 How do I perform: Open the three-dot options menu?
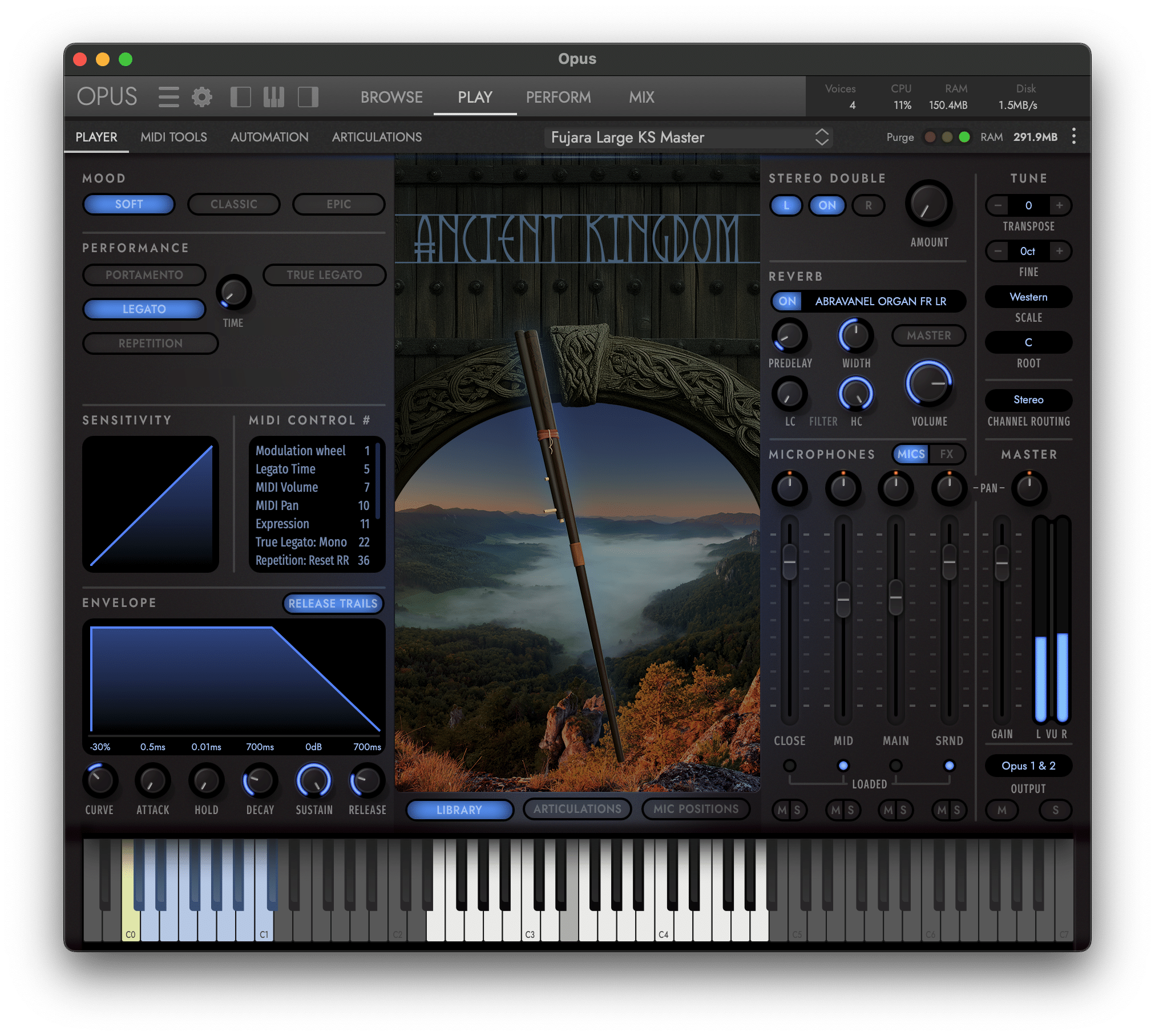[x=1073, y=136]
